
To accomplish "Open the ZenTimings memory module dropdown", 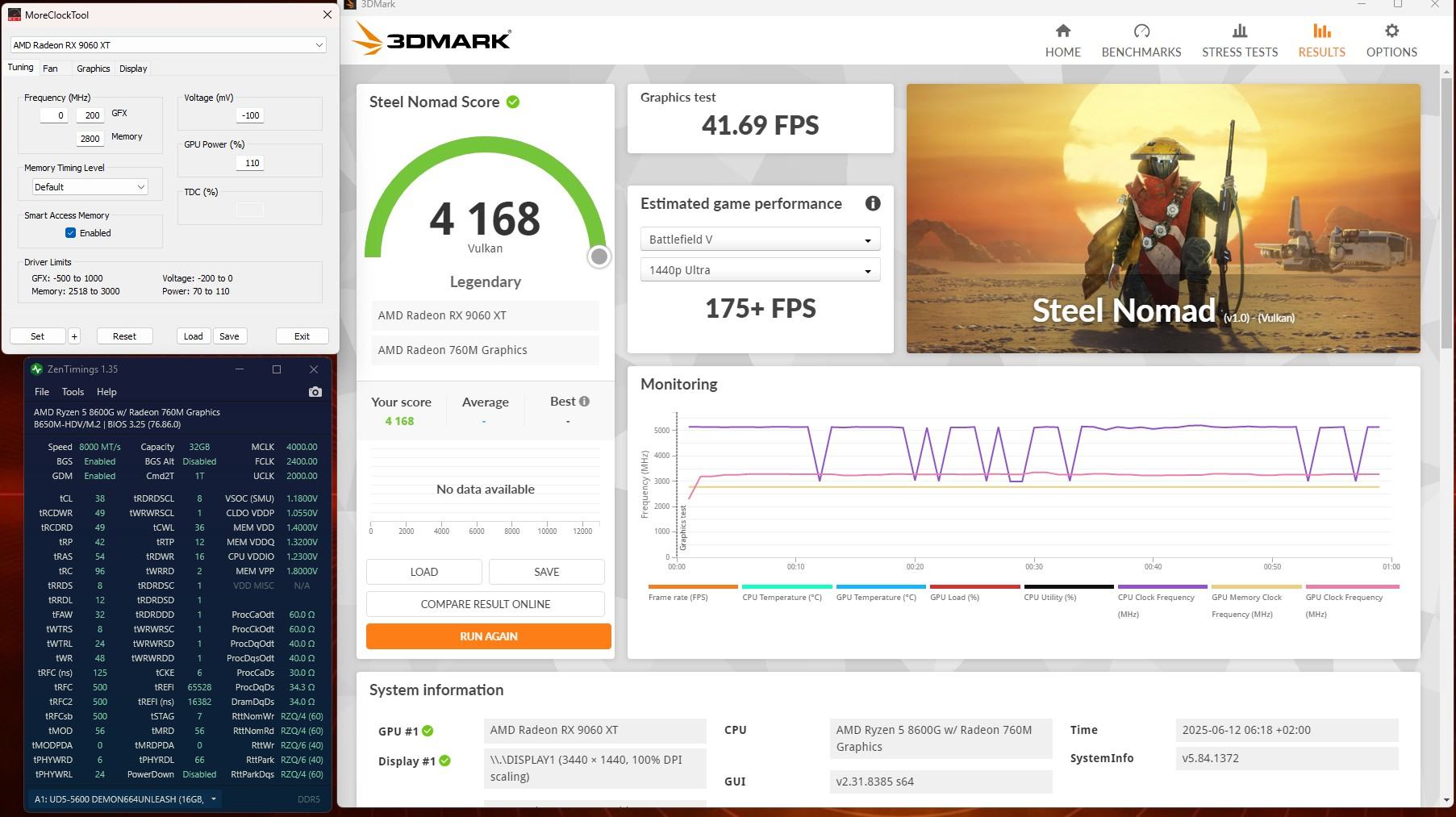I will tap(125, 799).
